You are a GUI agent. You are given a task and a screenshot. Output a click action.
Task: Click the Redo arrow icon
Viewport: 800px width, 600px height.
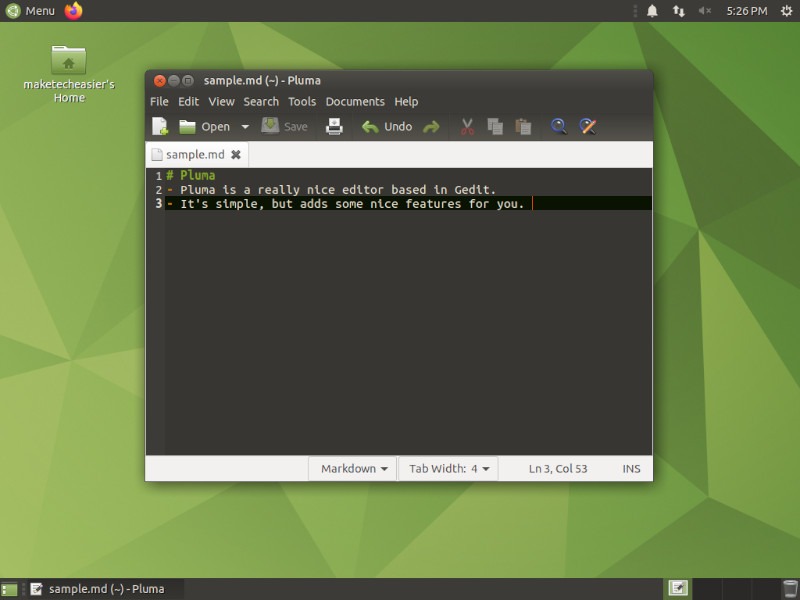pos(431,127)
